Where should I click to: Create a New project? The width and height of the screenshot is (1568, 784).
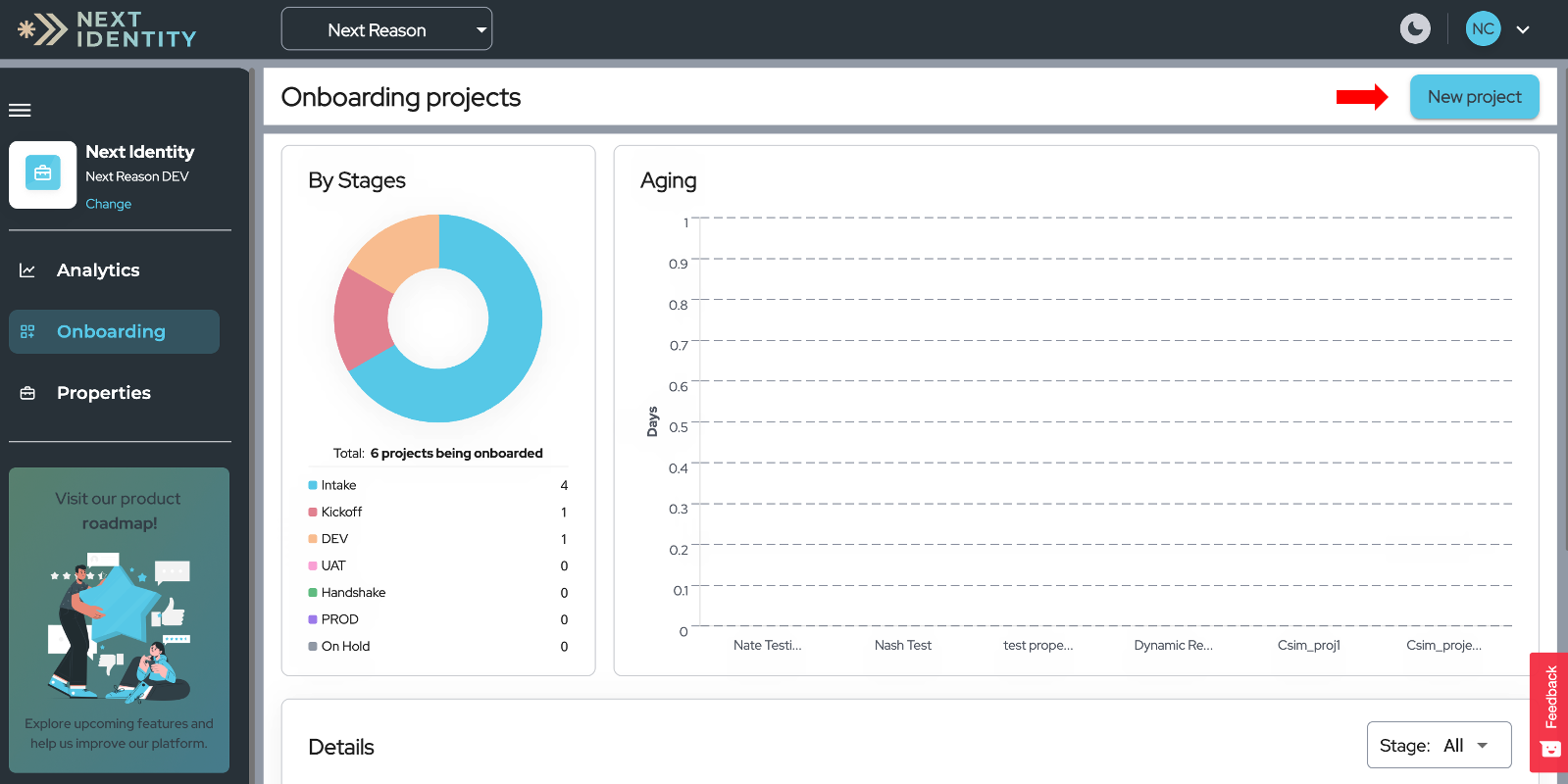(x=1474, y=97)
